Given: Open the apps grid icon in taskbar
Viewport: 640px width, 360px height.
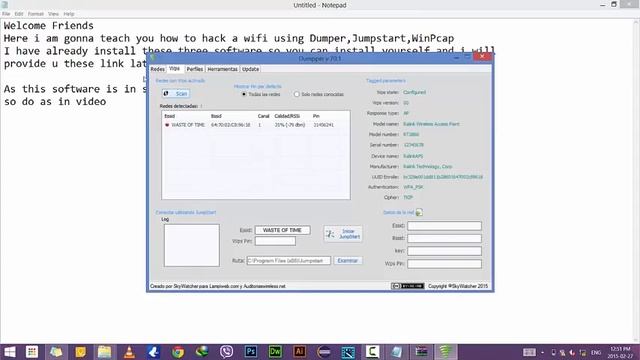Looking at the screenshot, I should [32, 352].
